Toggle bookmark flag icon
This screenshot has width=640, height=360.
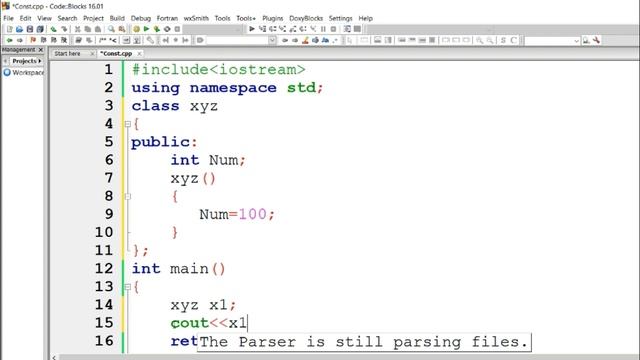[33, 40]
